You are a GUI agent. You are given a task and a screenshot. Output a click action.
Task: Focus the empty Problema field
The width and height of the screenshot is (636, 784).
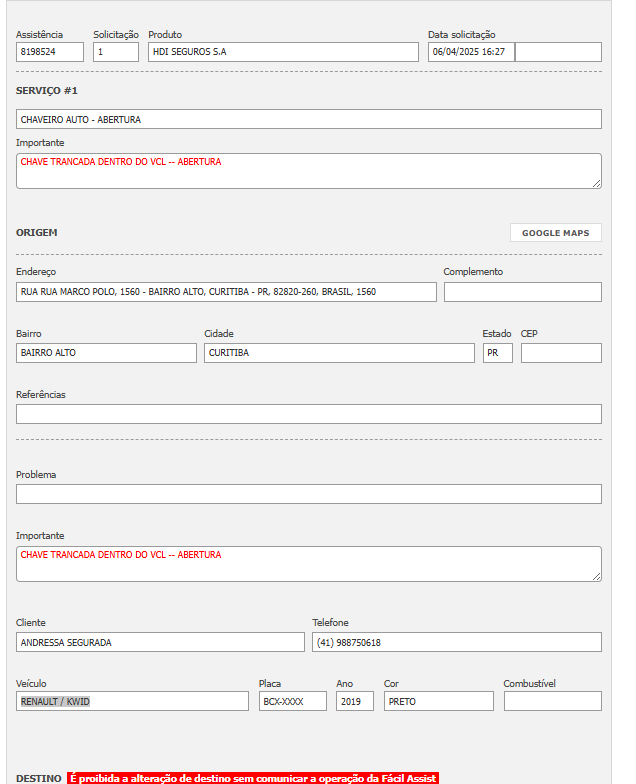[x=309, y=494]
